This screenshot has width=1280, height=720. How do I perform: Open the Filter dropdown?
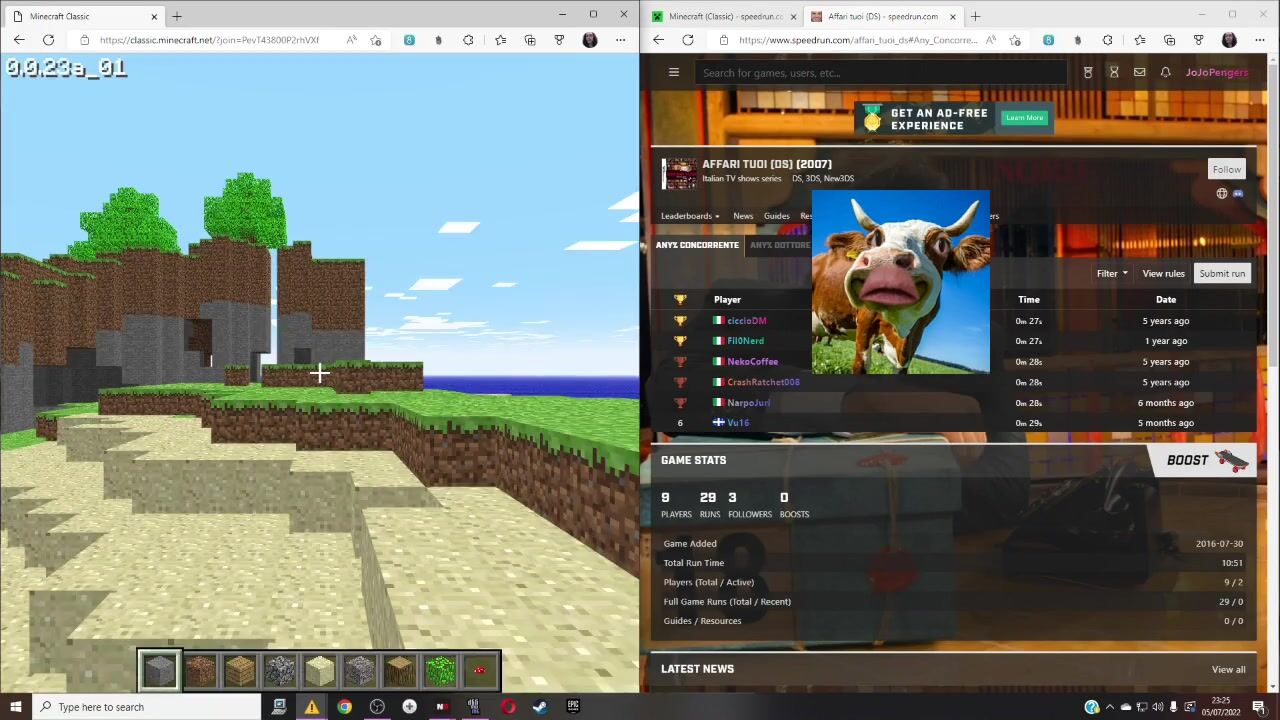point(1111,273)
